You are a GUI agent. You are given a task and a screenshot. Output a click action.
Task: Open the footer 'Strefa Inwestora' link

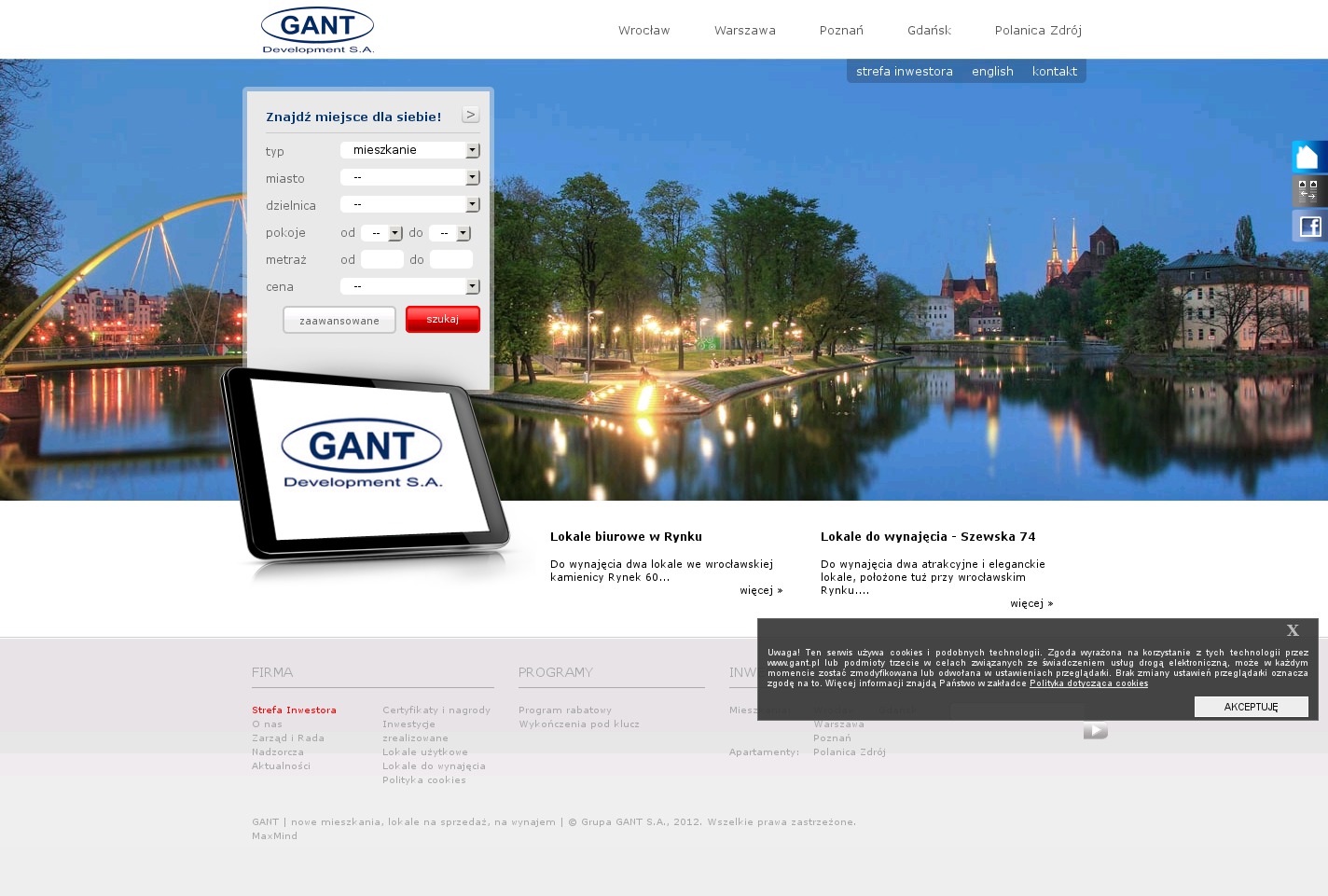tap(294, 710)
